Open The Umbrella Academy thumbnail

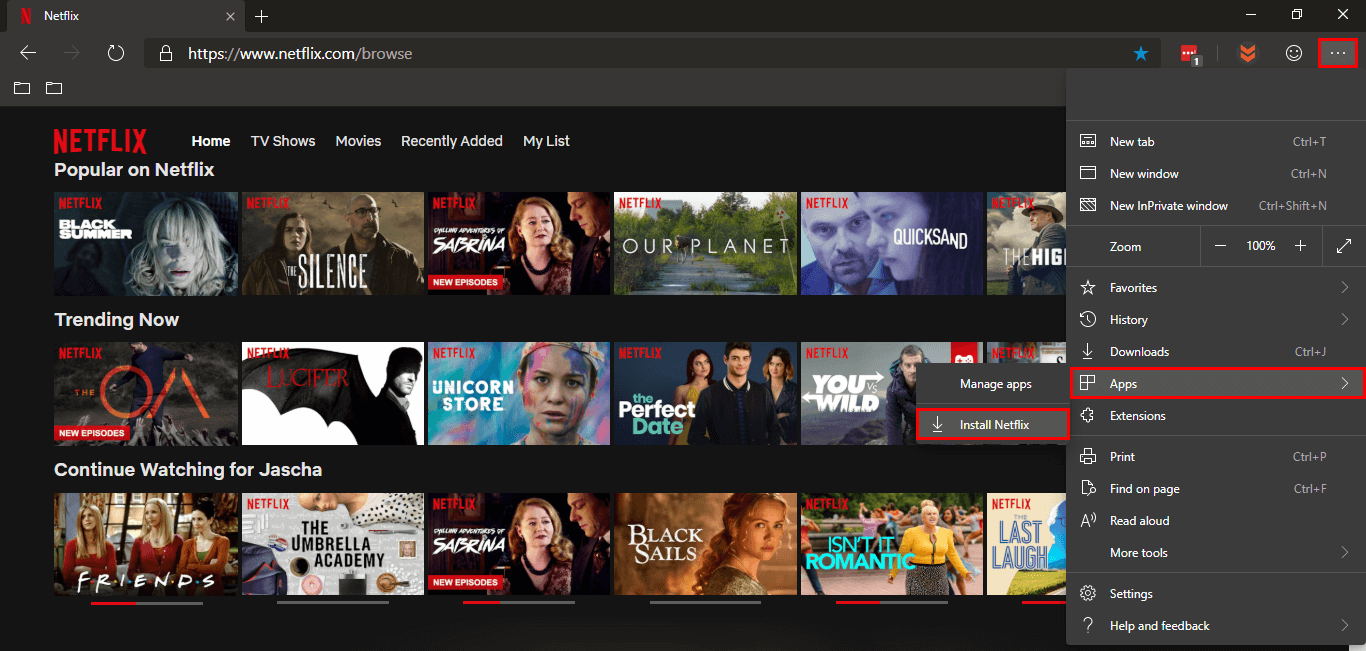[x=333, y=544]
